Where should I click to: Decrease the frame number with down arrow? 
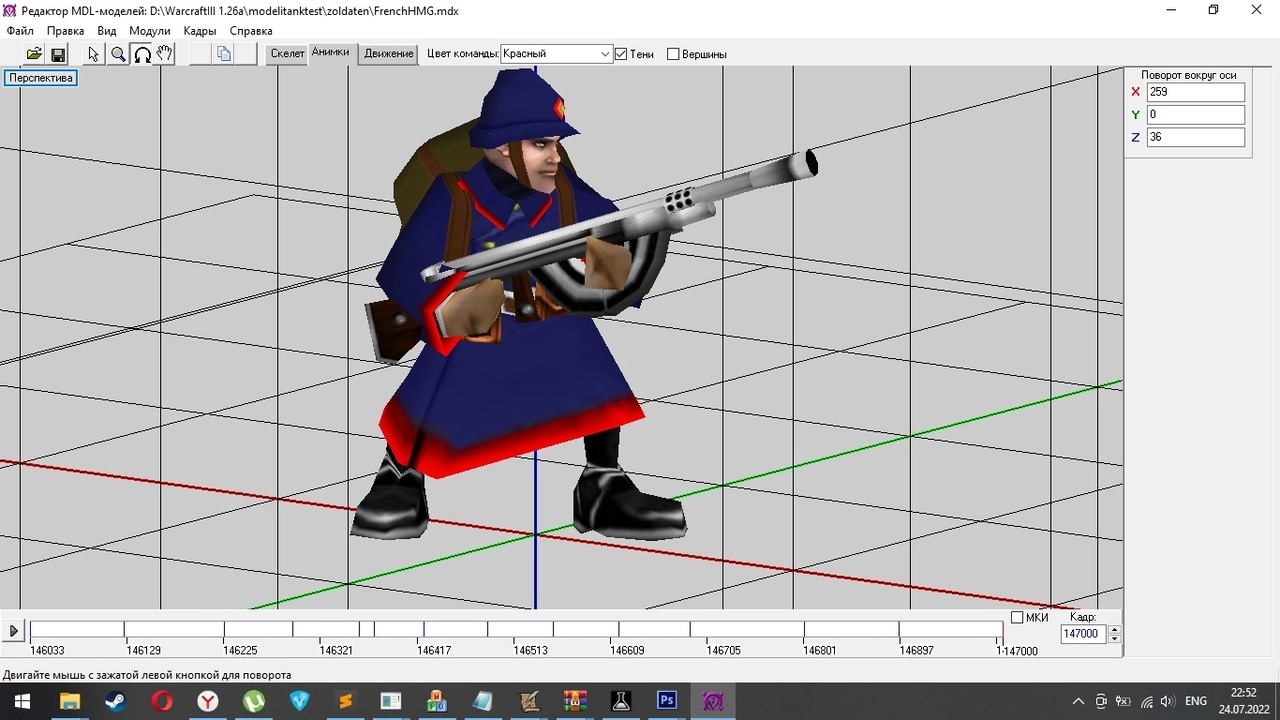pos(1115,638)
